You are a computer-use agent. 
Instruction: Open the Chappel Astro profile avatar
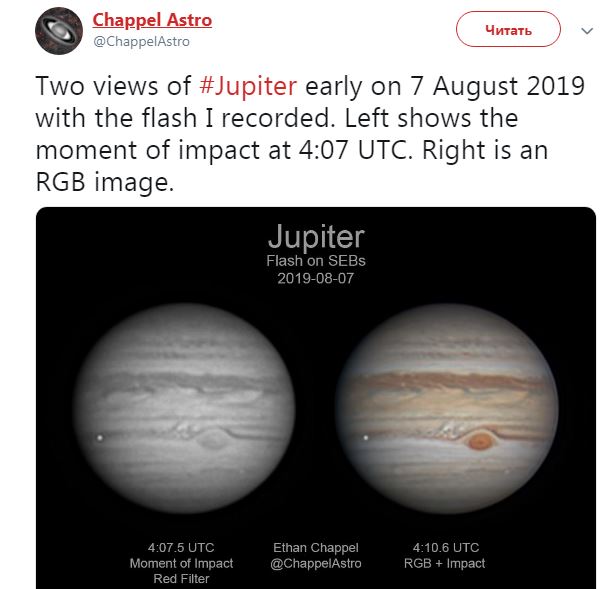[59, 31]
